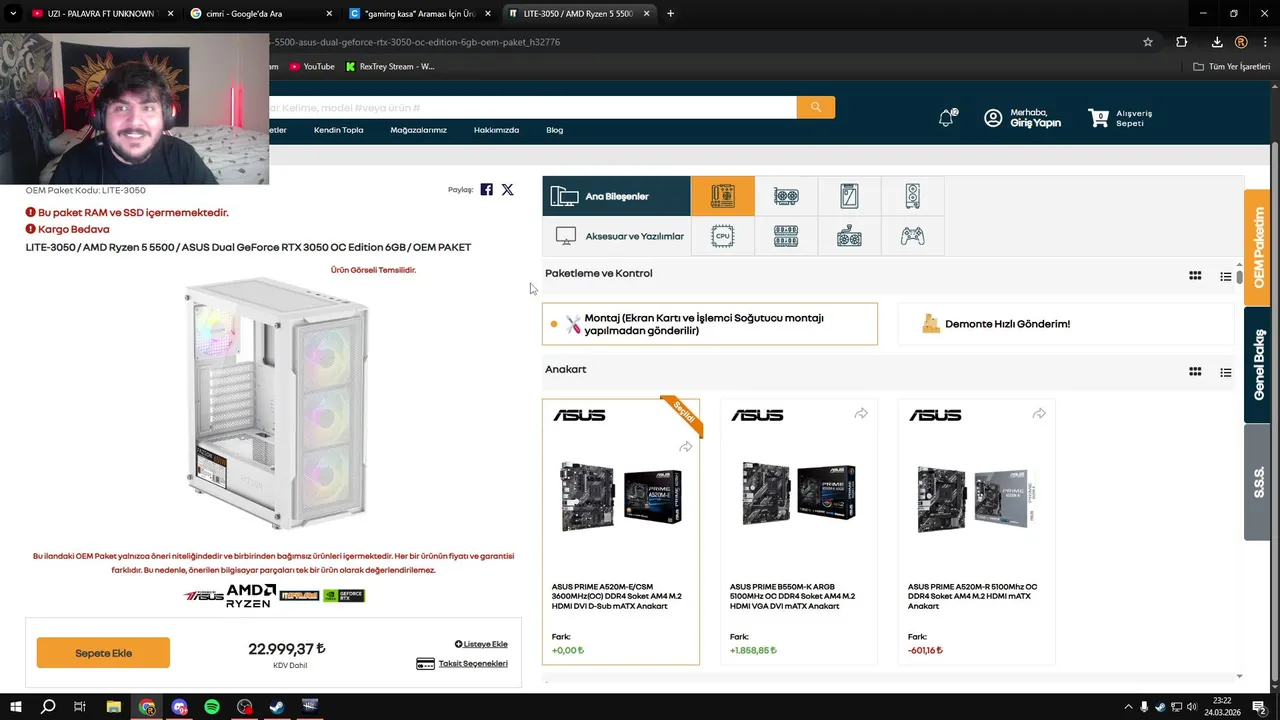This screenshot has width=1280, height=720.
Task: Click the ASUS brand logo under product
Action: [x=204, y=596]
